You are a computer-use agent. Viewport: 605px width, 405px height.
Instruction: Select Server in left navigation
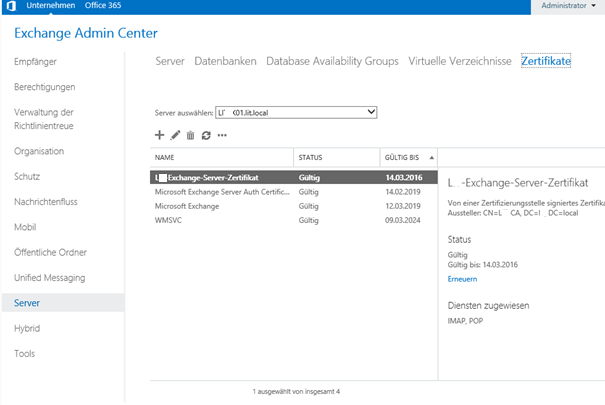tap(63, 303)
